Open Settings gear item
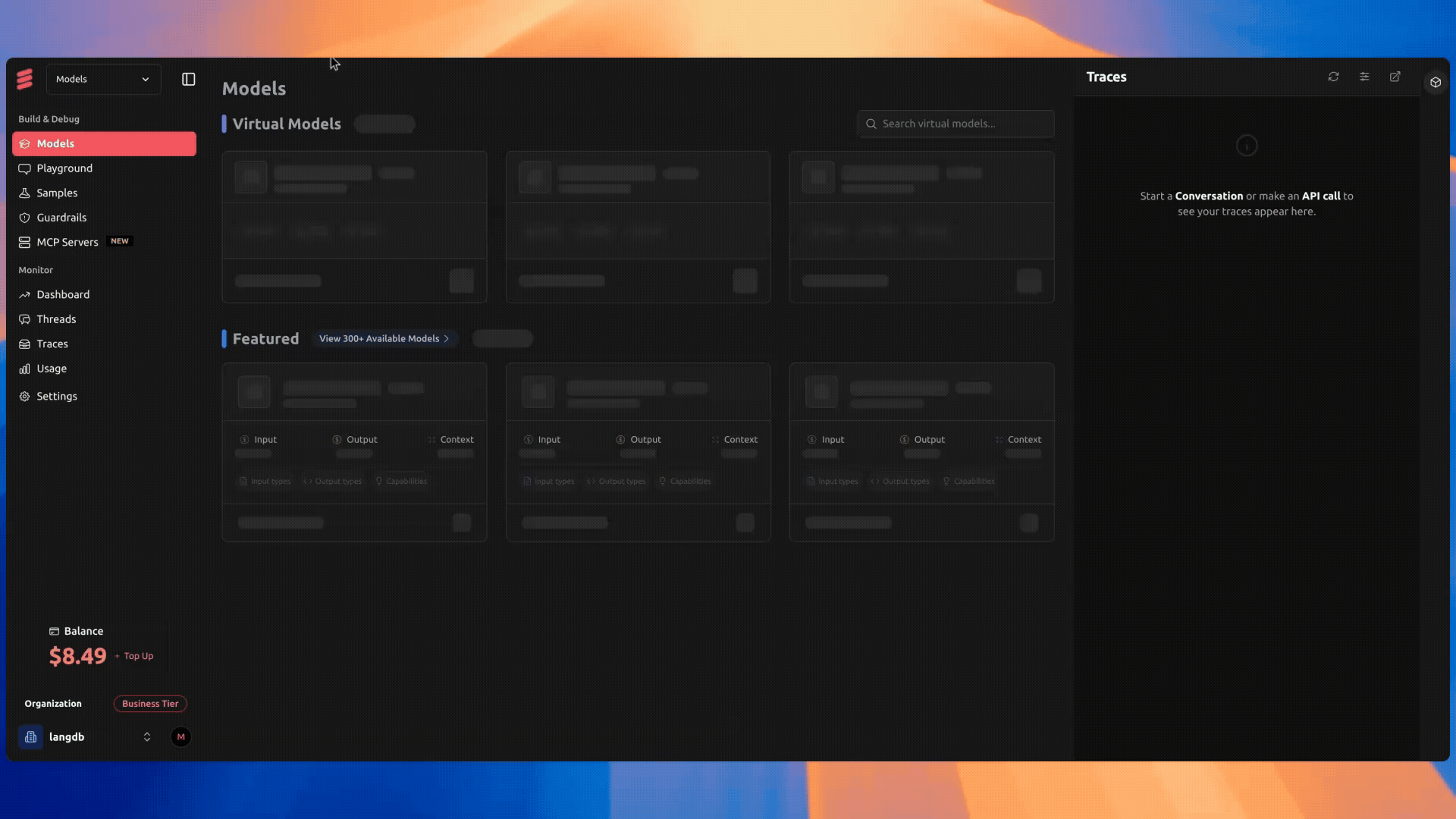This screenshot has width=1456, height=819. click(57, 396)
